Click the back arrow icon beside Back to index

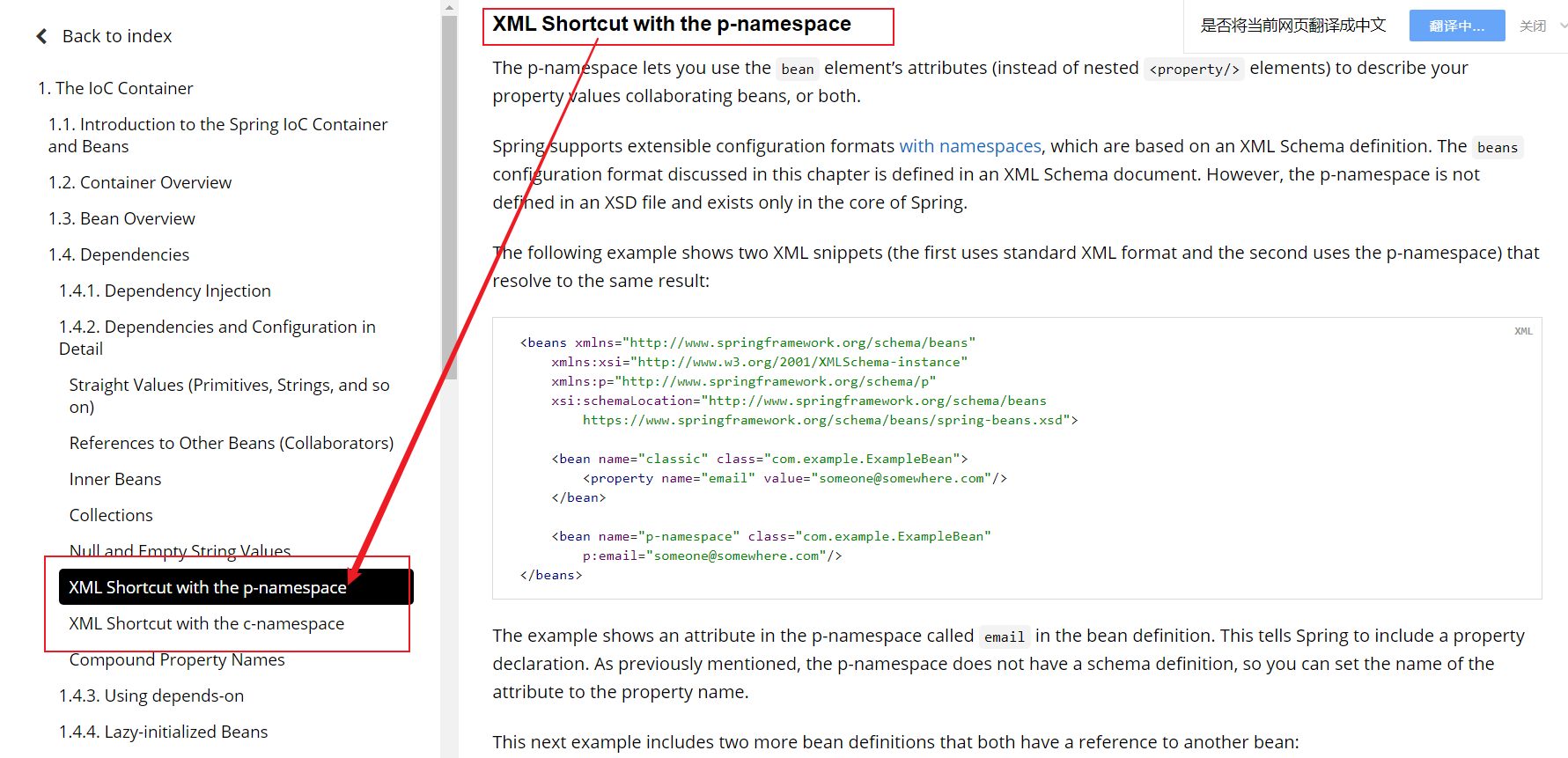(x=41, y=36)
